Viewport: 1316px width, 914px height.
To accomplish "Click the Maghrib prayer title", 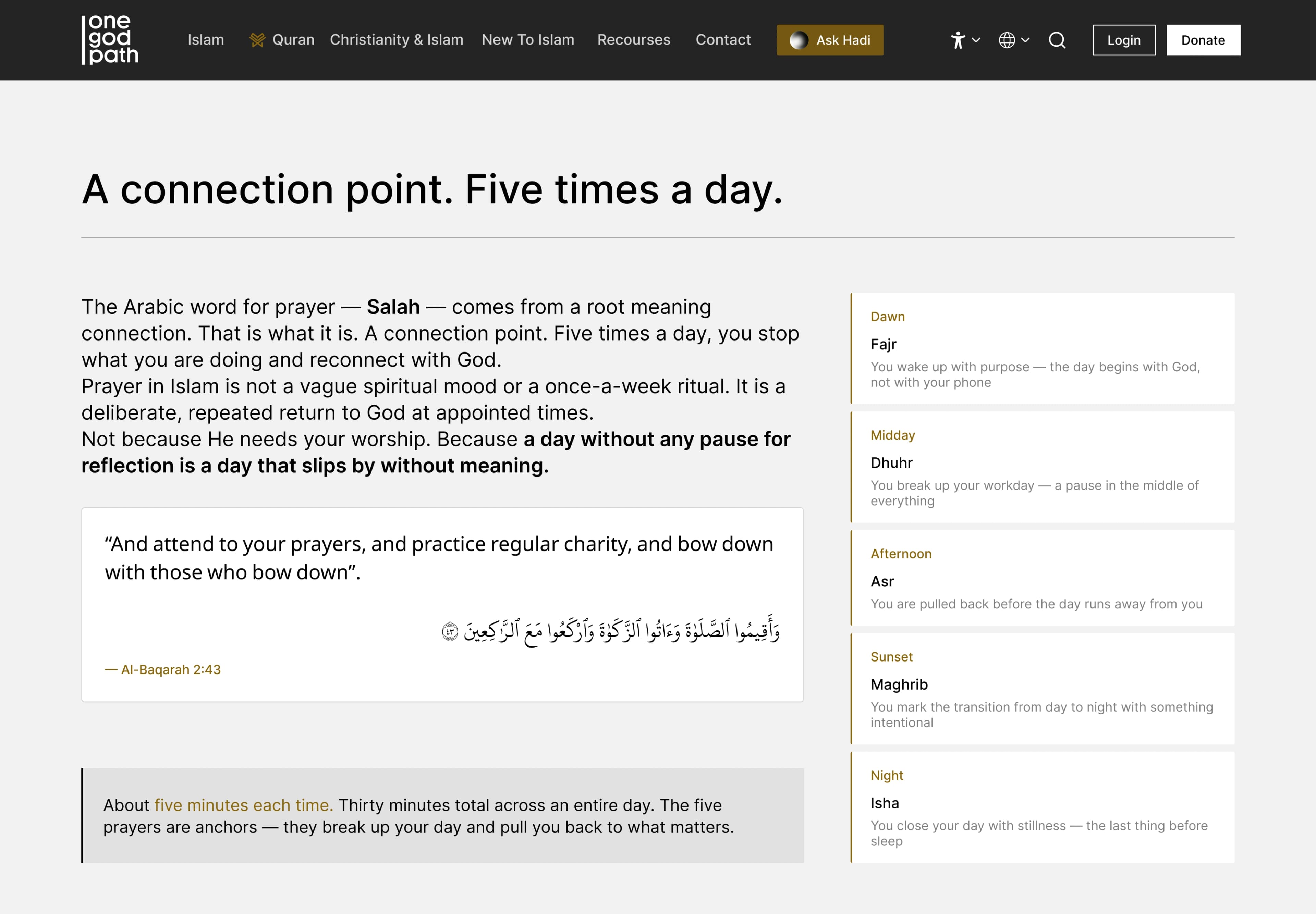I will [899, 684].
